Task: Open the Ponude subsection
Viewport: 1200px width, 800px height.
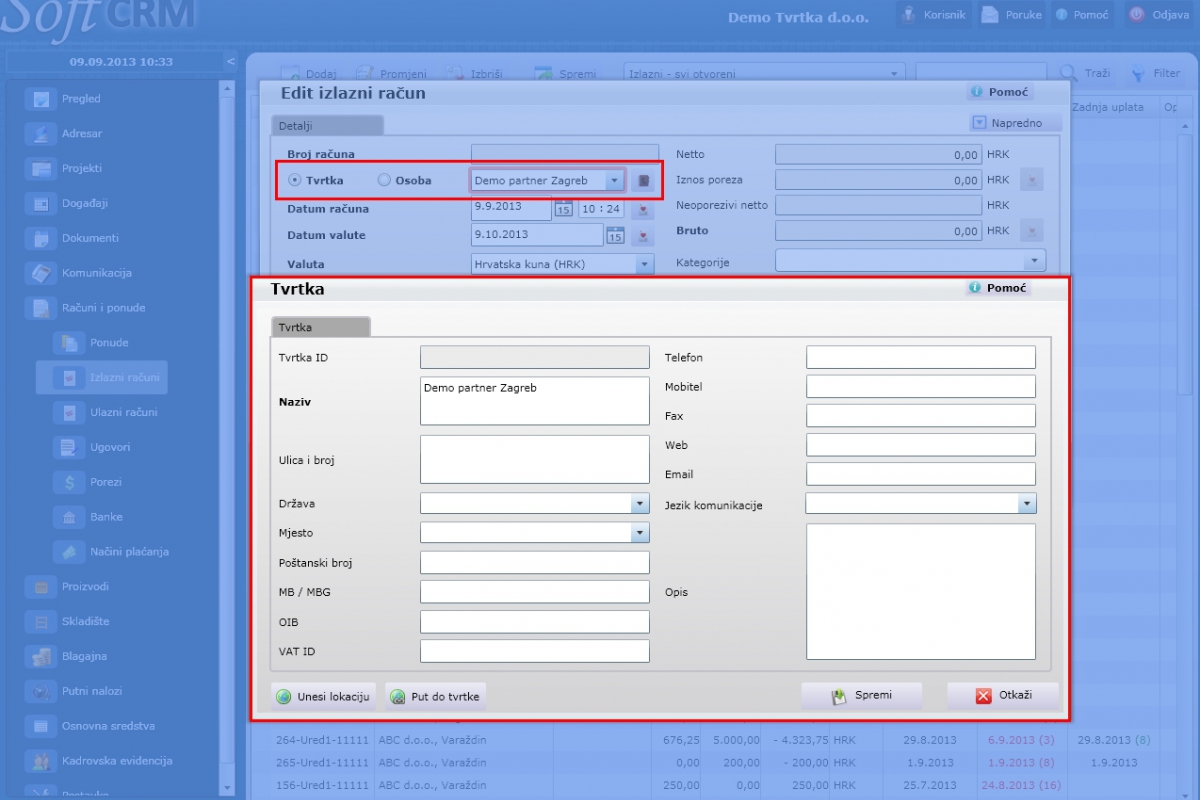Action: click(x=109, y=342)
